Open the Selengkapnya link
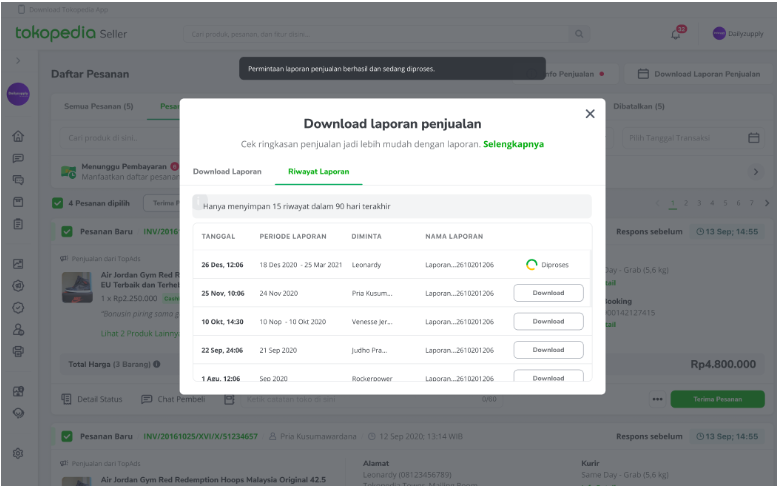Image resolution: width=777 pixels, height=488 pixels. [x=513, y=144]
